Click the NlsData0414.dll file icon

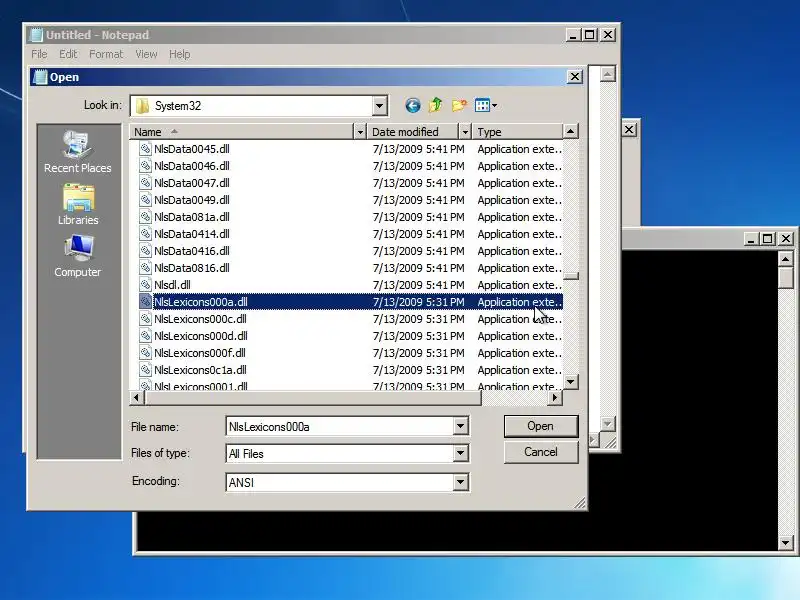pyautogui.click(x=146, y=234)
